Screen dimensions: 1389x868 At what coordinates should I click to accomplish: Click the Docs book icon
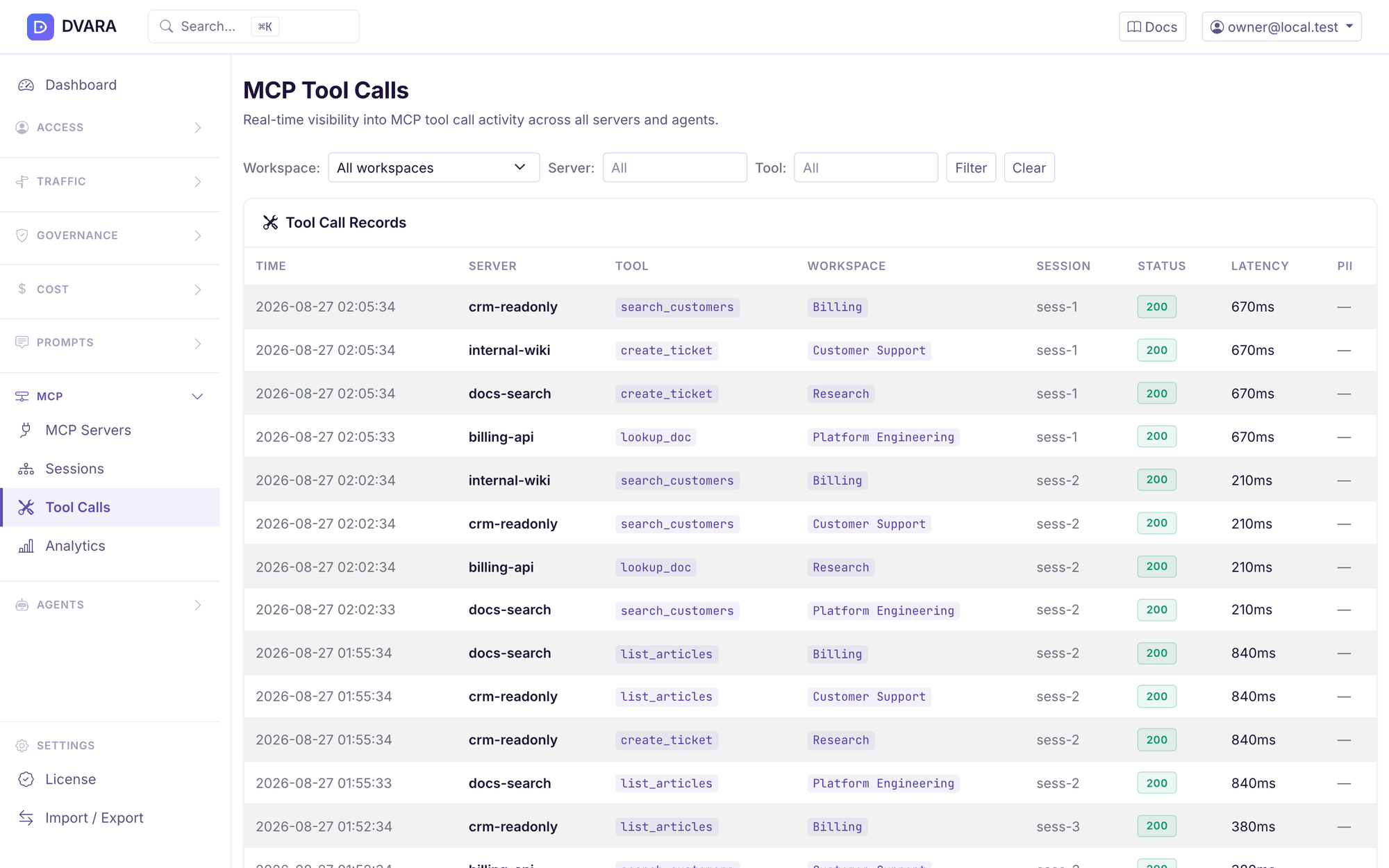(1133, 27)
